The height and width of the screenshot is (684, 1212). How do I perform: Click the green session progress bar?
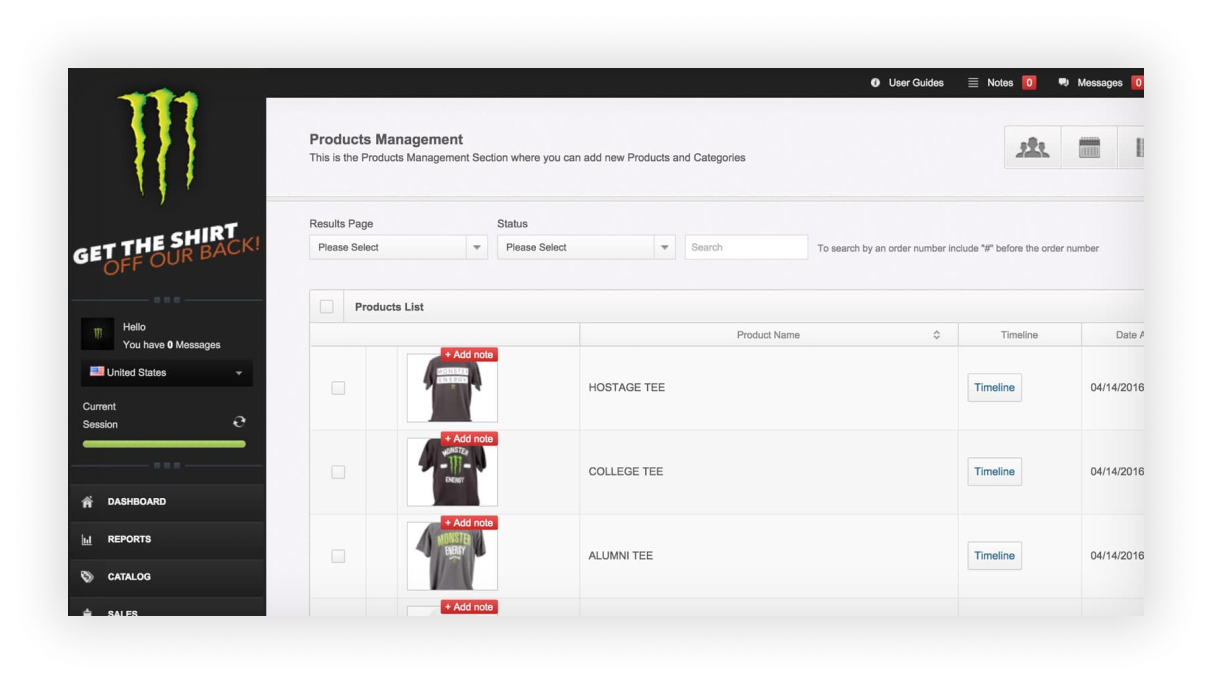click(x=164, y=444)
